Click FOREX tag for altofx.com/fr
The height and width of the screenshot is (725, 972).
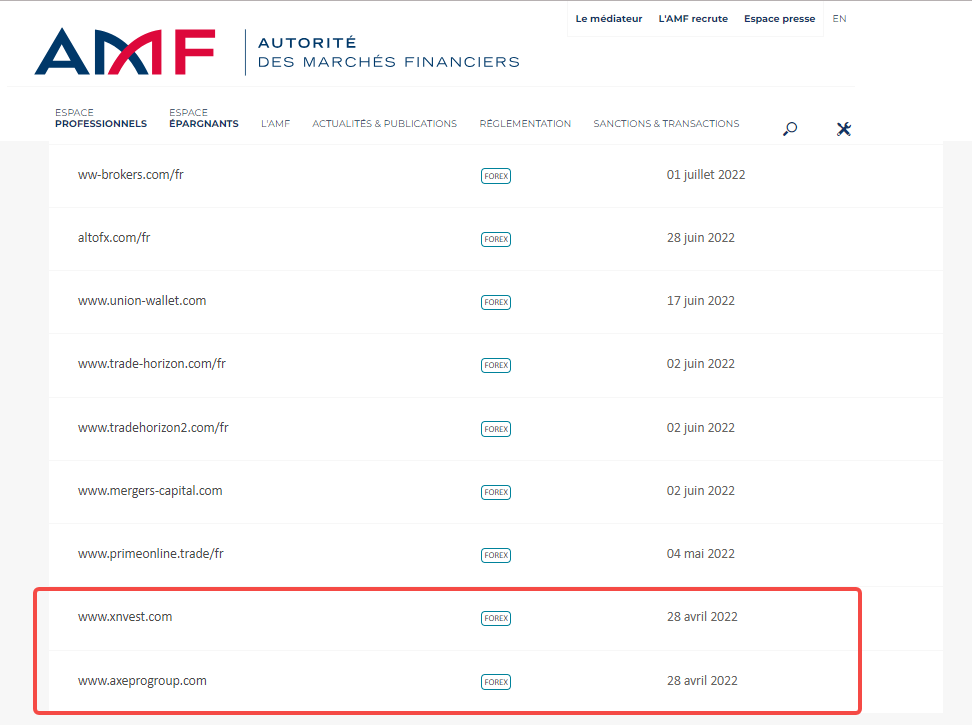coord(495,239)
